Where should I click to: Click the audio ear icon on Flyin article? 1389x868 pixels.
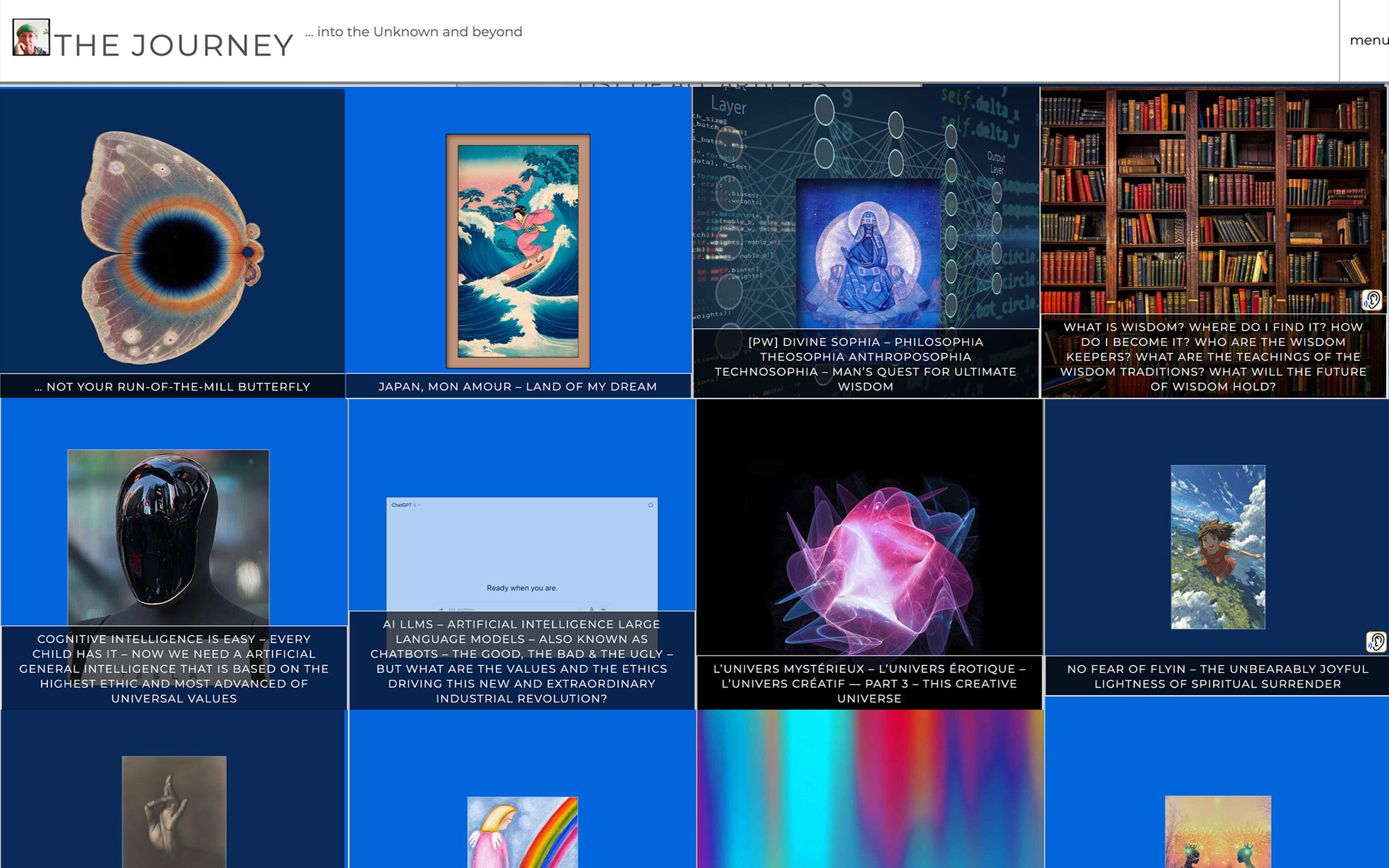pos(1376,642)
